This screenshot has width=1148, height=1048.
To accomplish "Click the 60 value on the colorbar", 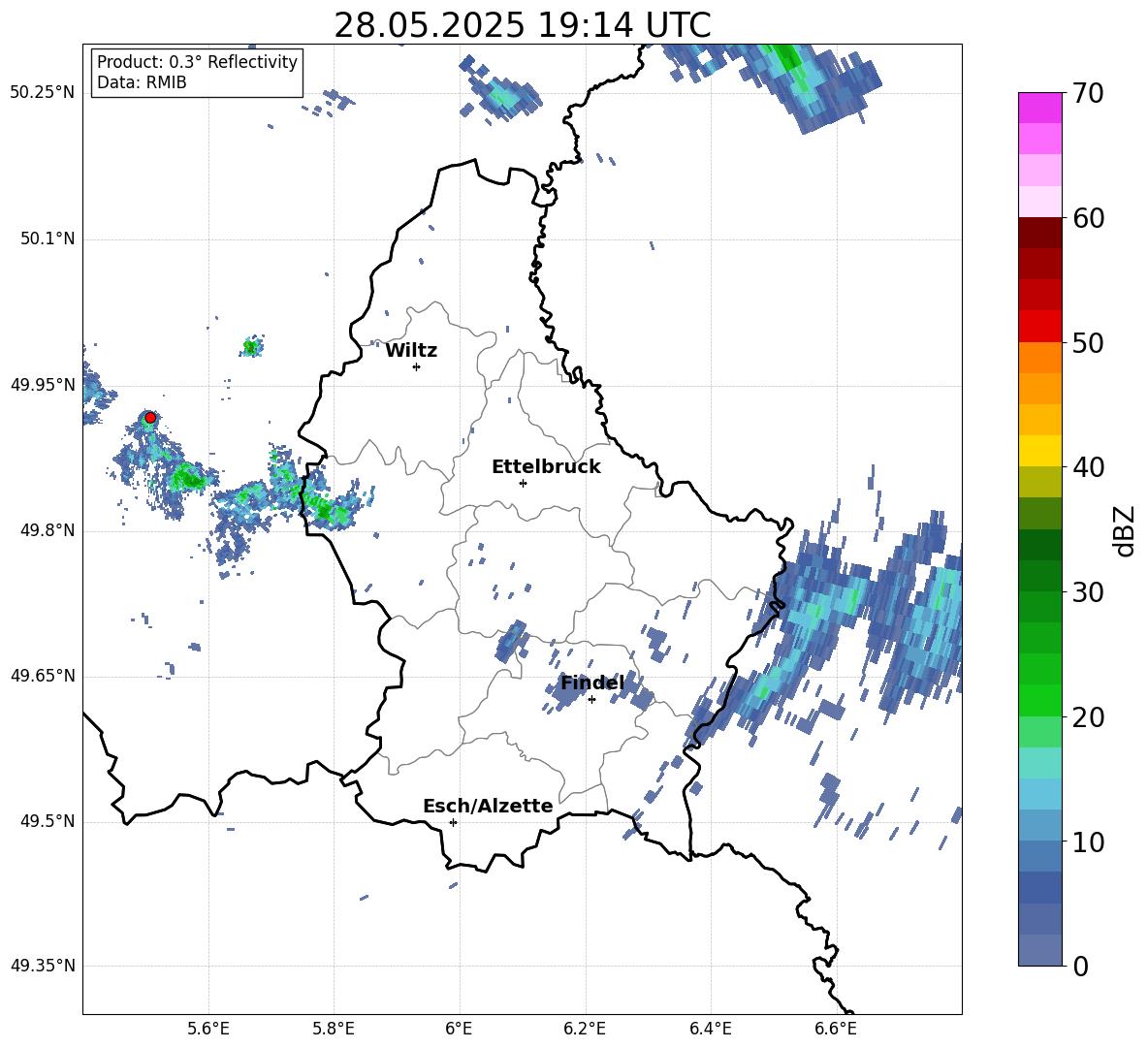I will point(1089,218).
